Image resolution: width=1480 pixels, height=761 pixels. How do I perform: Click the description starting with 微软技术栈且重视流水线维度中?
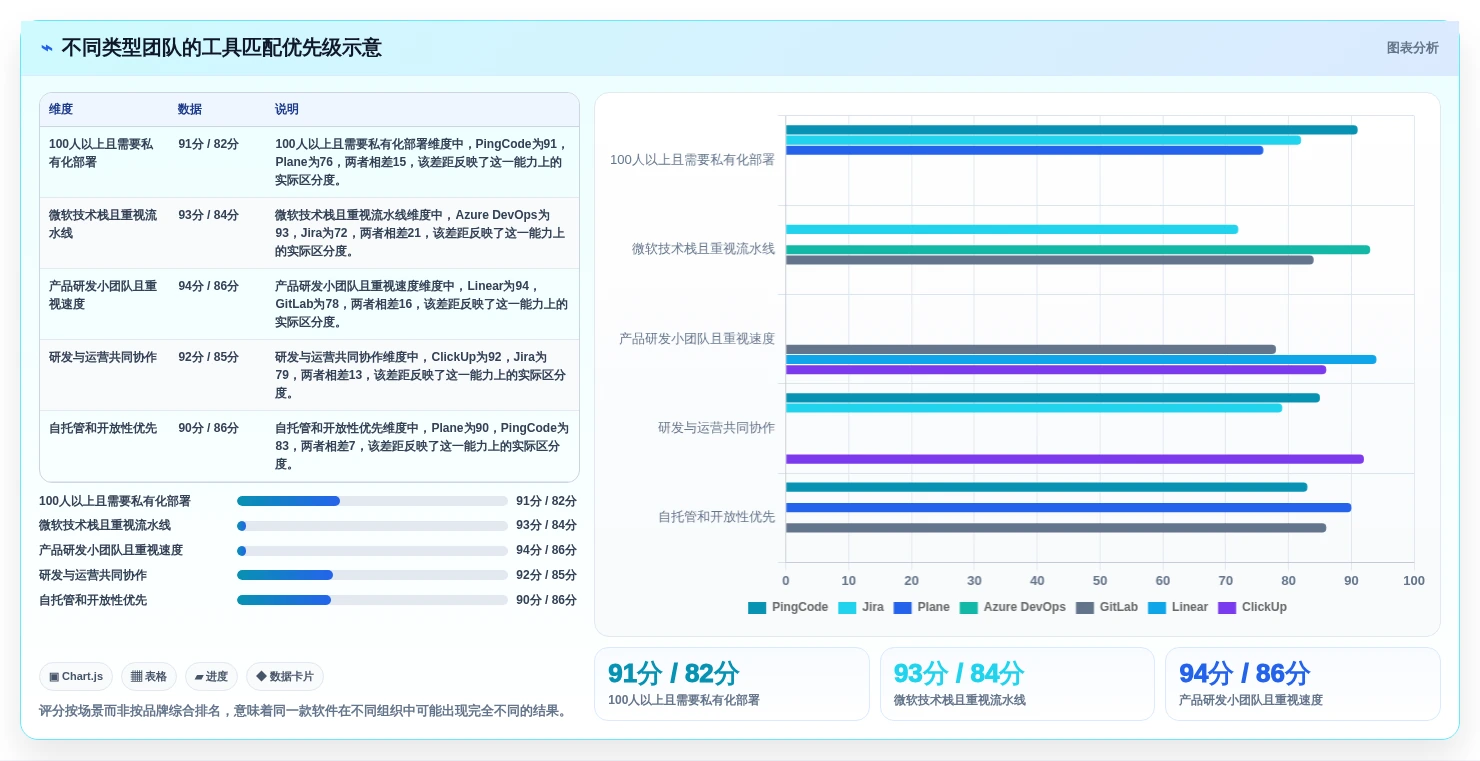421,233
